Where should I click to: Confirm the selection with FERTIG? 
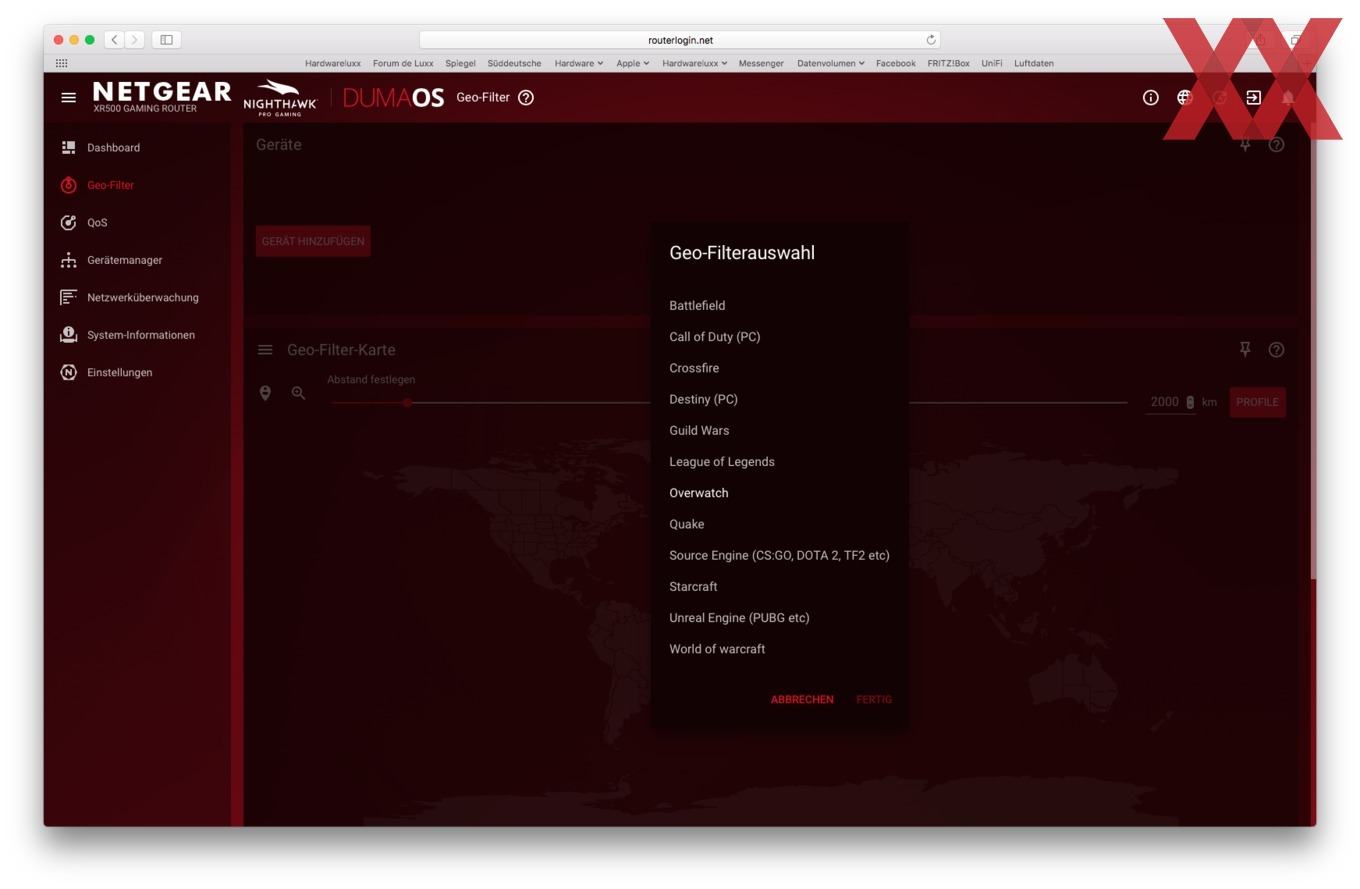(x=874, y=700)
